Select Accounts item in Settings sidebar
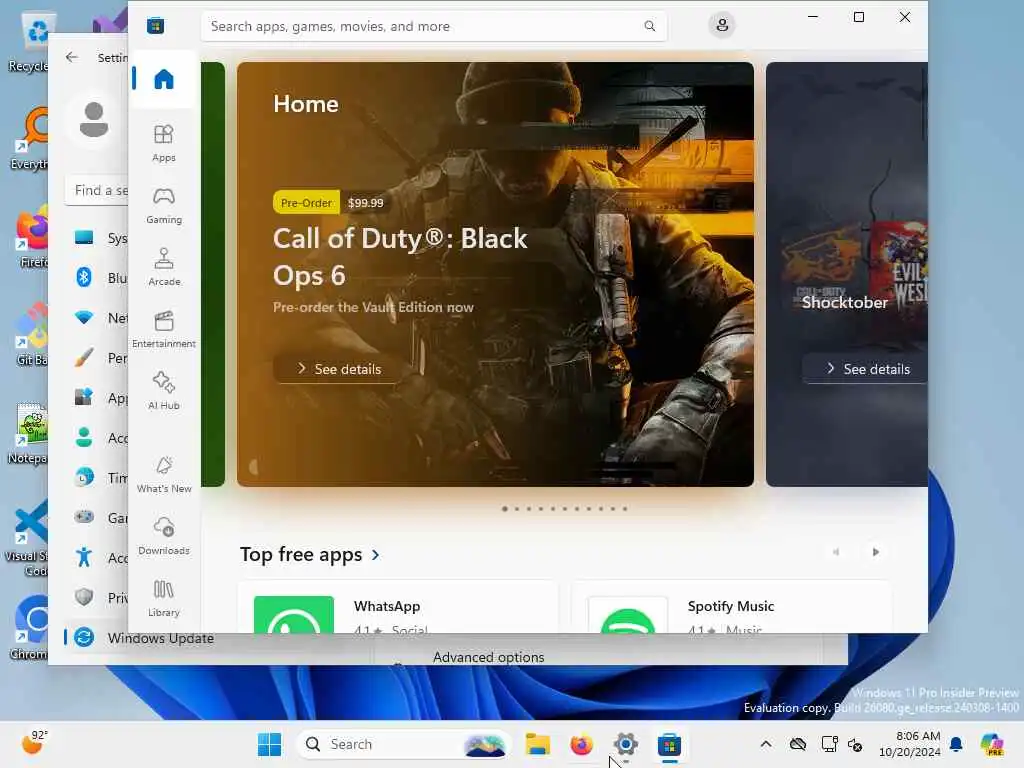The image size is (1024, 768). pyautogui.click(x=97, y=438)
